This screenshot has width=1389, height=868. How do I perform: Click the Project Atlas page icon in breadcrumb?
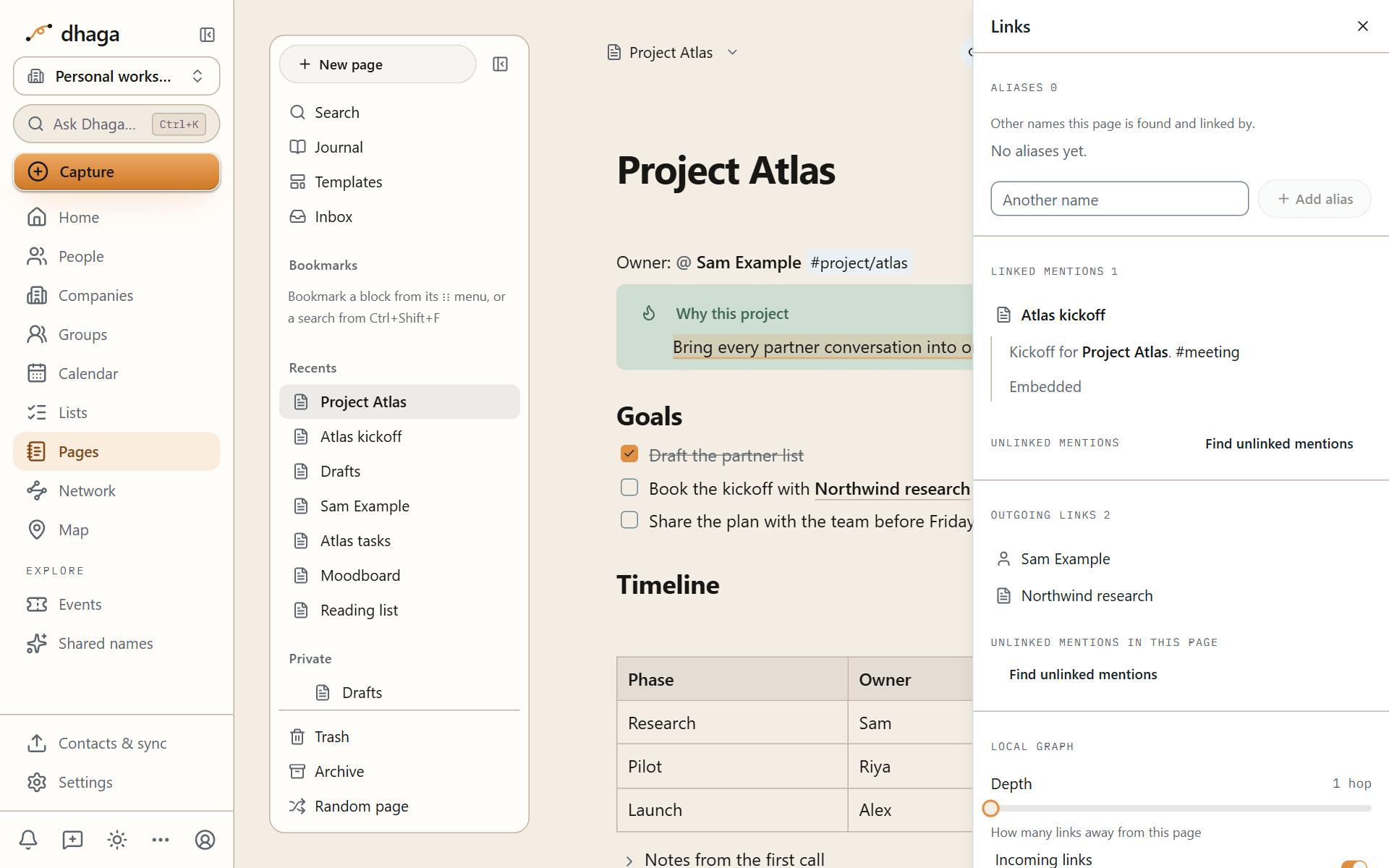click(614, 52)
